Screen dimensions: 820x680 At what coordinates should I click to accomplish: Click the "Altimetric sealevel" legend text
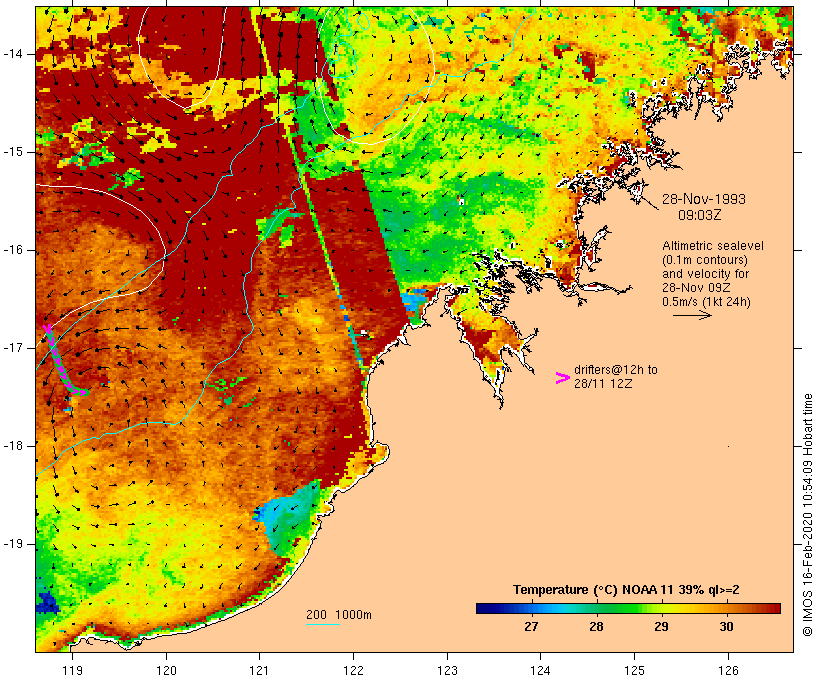pyautogui.click(x=713, y=246)
